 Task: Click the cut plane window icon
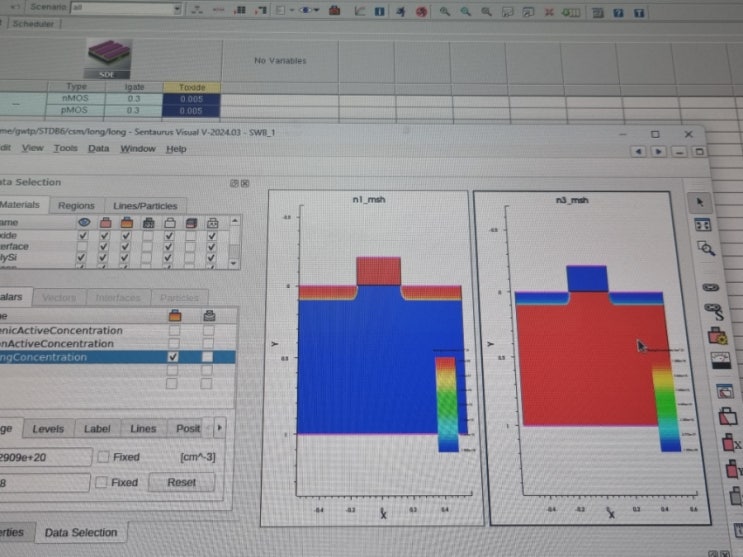(x=724, y=392)
